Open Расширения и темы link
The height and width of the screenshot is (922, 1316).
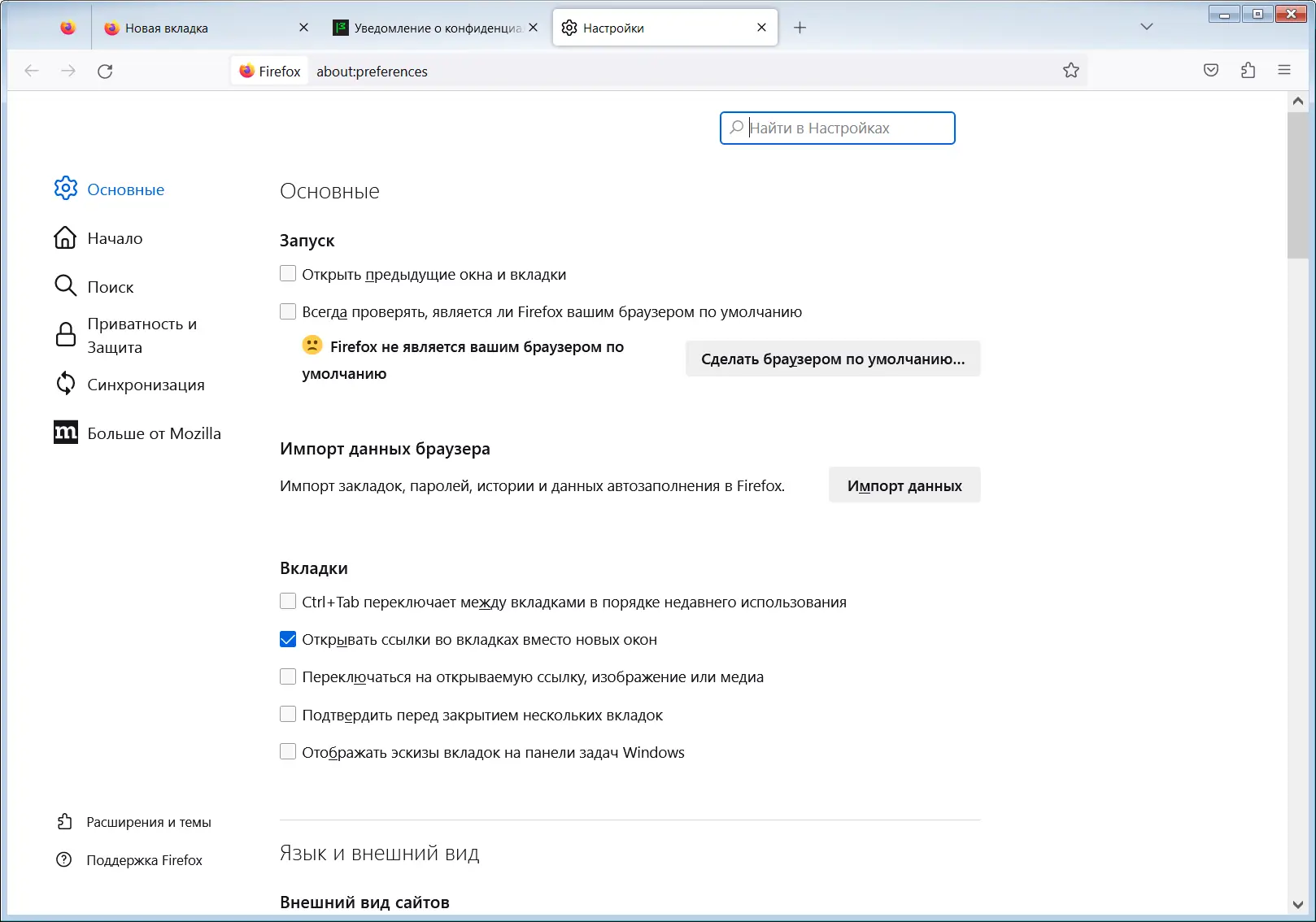coord(148,822)
